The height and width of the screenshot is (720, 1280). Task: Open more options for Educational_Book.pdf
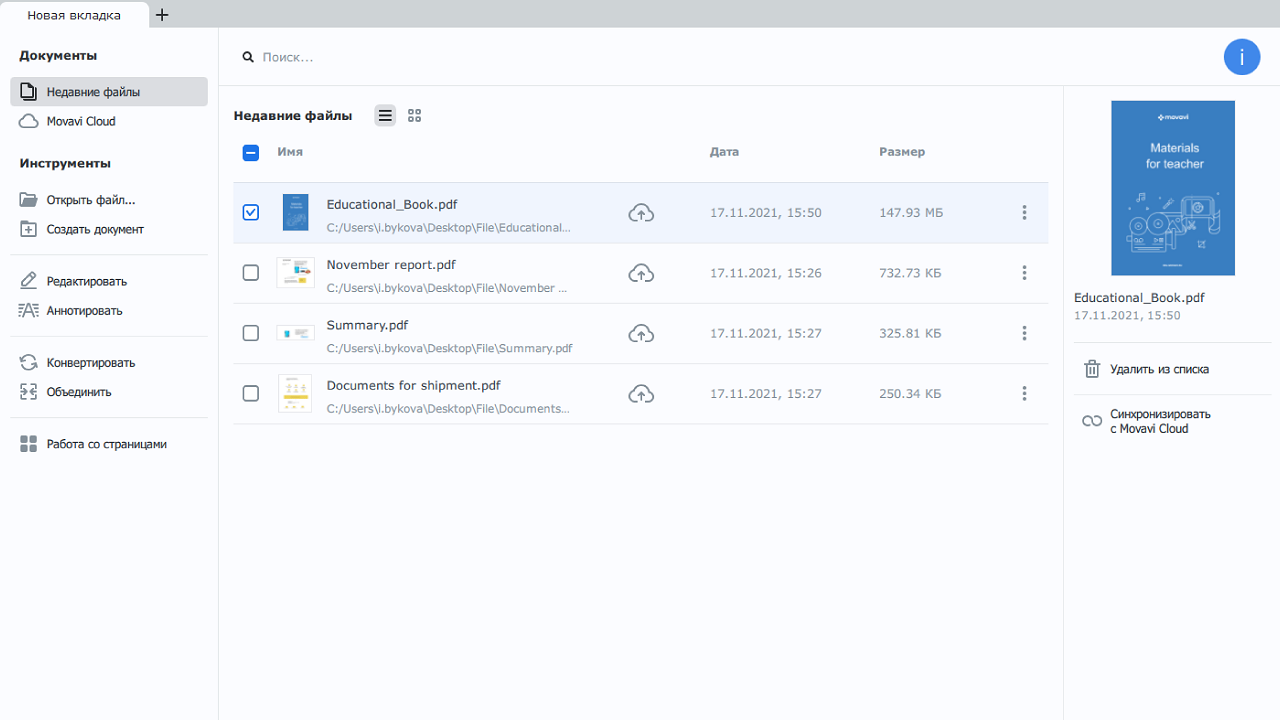[1024, 212]
